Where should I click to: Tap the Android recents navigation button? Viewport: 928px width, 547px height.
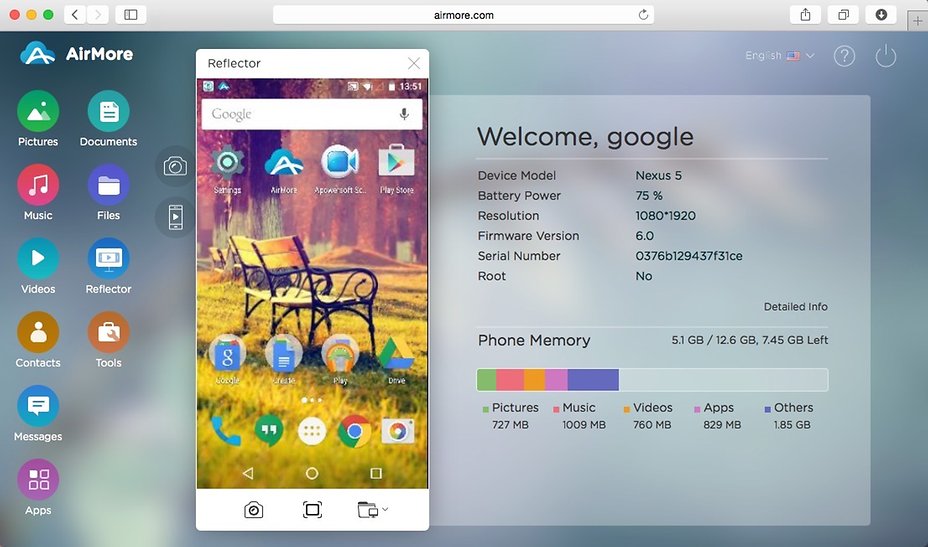pyautogui.click(x=376, y=473)
